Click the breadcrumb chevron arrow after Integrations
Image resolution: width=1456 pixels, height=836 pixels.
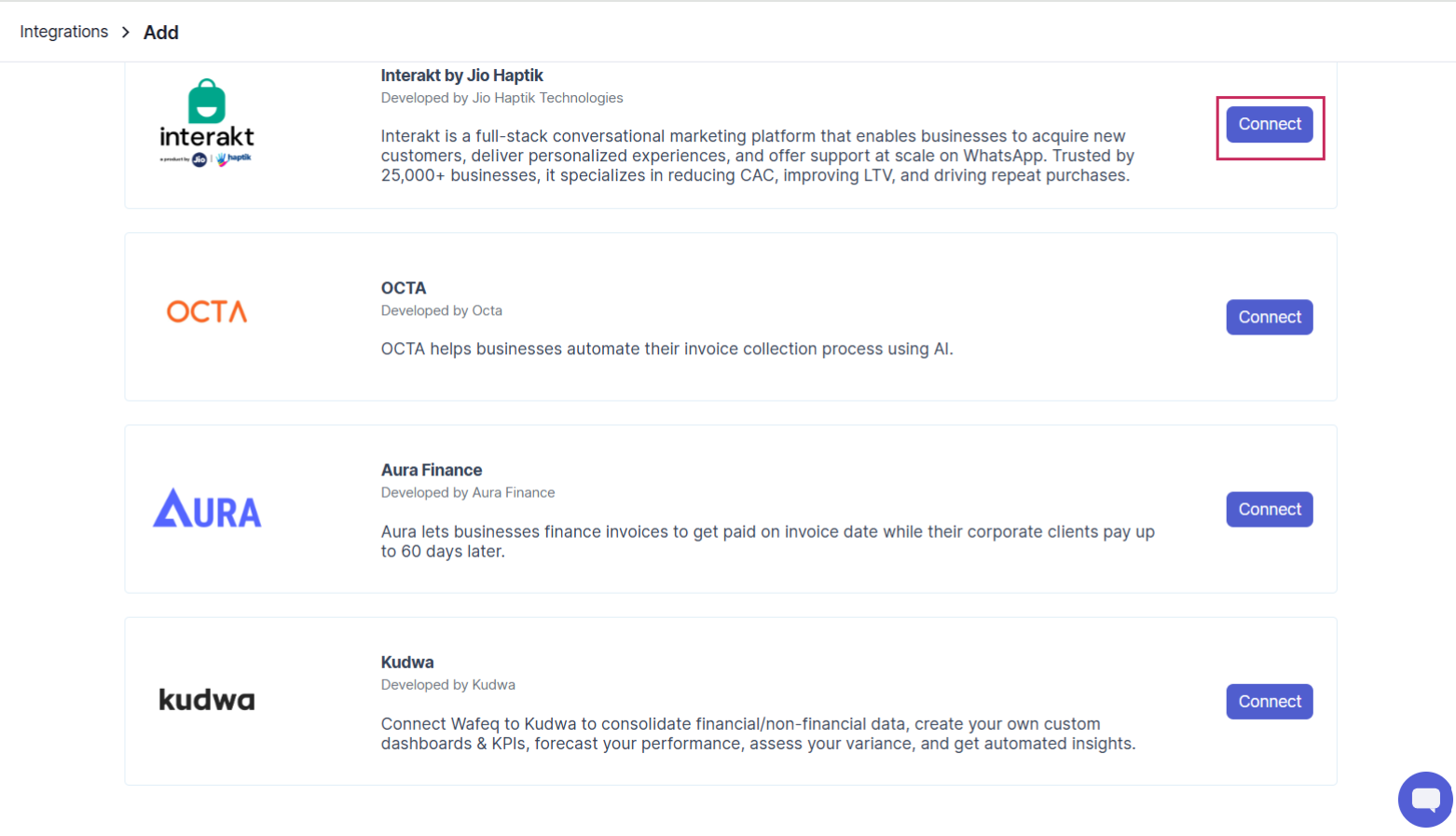[x=126, y=33]
